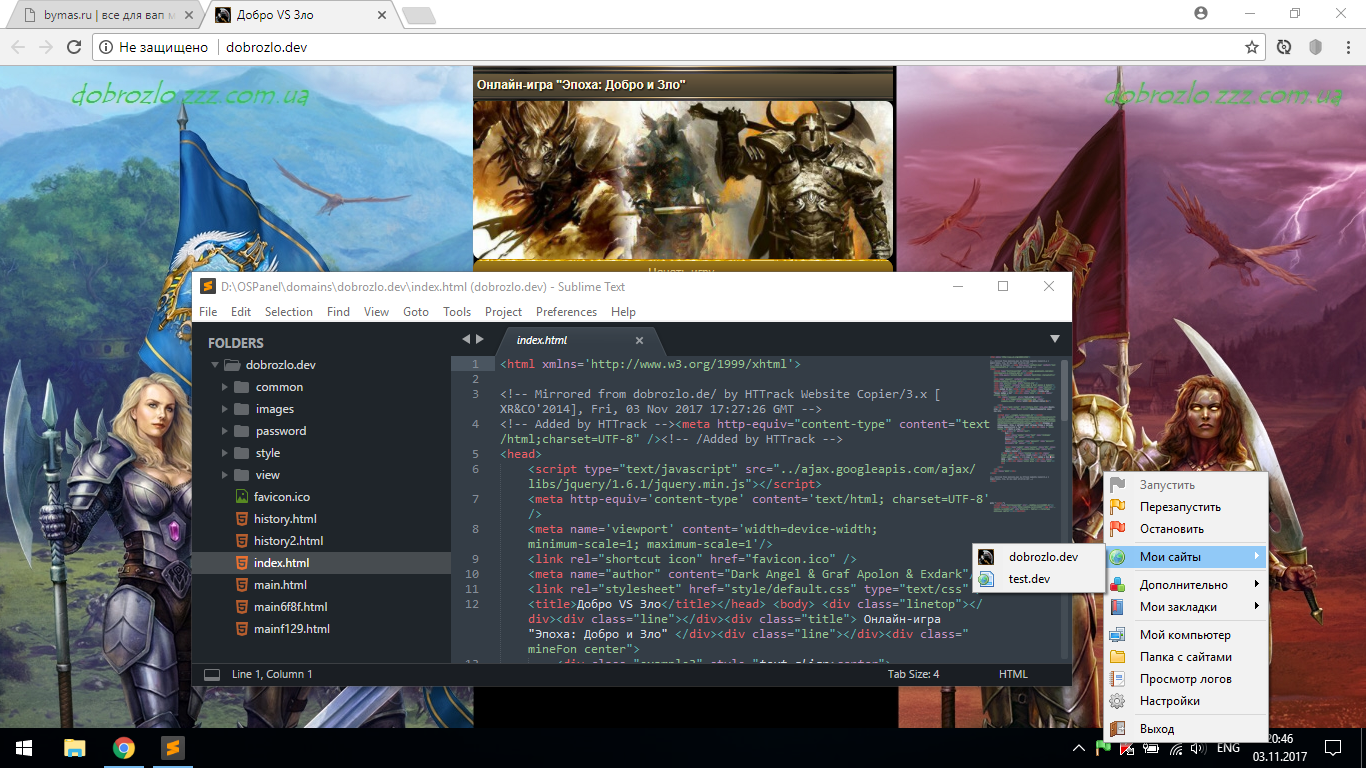The width and height of the screenshot is (1366, 768).
Task: Focus the Chrome address bar showing dobrozlo.dev
Action: pos(680,47)
